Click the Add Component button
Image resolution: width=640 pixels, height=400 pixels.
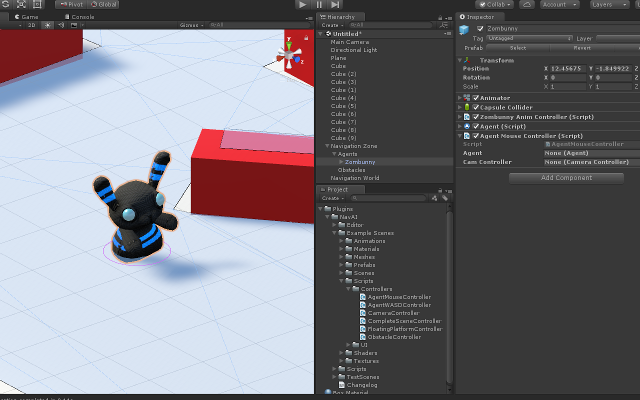[x=566, y=178]
